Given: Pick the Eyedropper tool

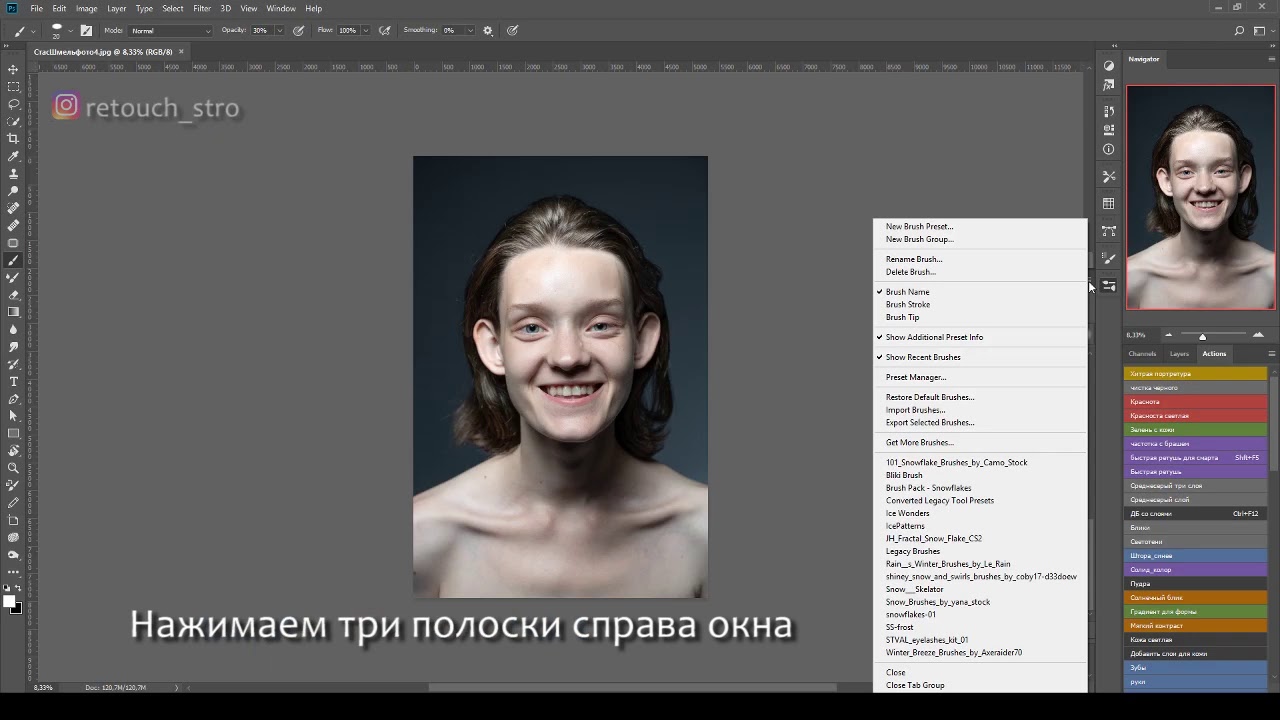Looking at the screenshot, I should [13, 156].
